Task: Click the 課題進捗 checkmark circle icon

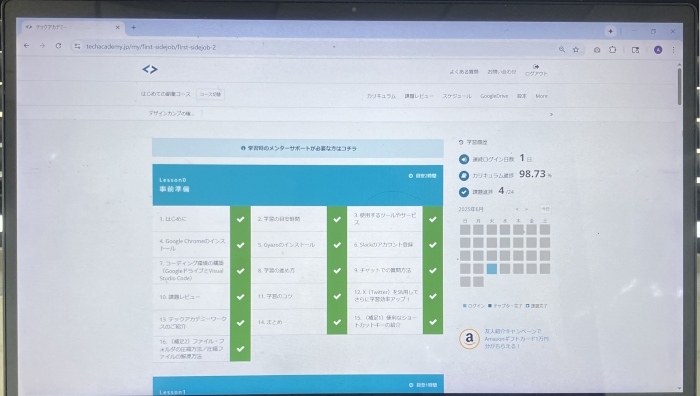Action: 464,192
